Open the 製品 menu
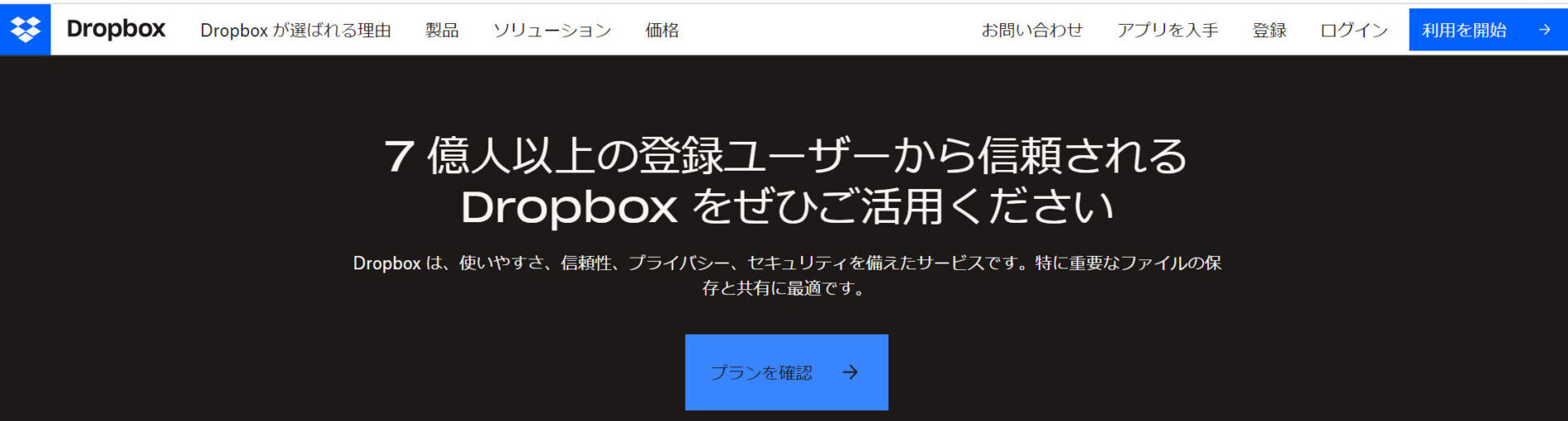 click(442, 30)
